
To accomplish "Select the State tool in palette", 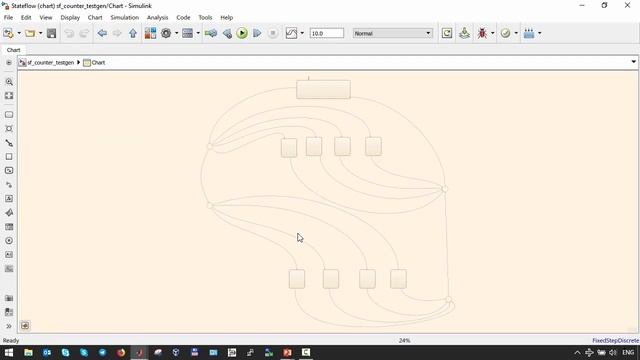I will point(9,115).
